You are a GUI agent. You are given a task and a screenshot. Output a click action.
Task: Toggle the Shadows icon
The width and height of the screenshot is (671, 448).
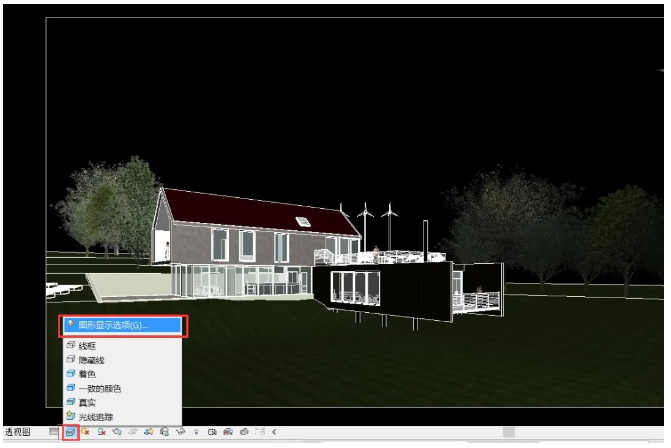101,432
